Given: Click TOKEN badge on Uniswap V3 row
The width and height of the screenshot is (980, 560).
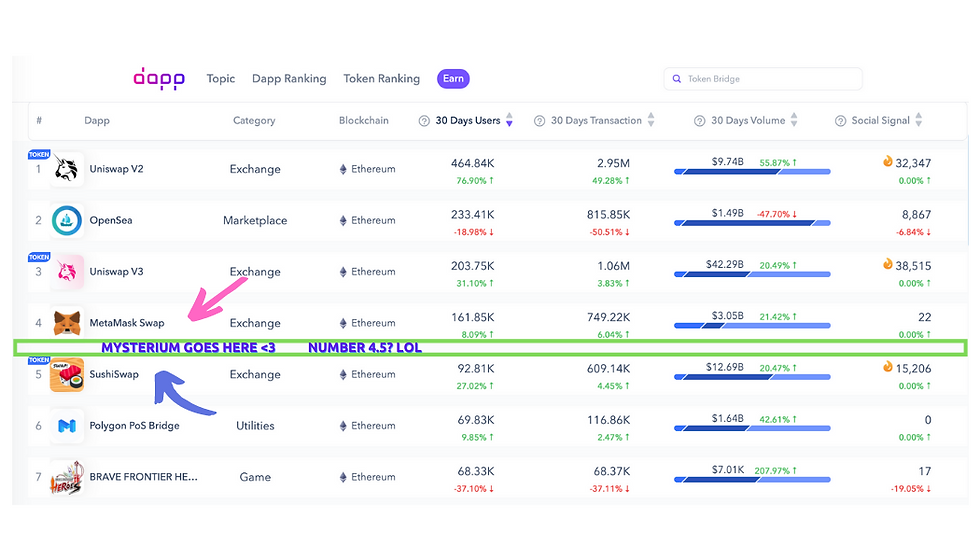Looking at the screenshot, I should click(x=39, y=257).
